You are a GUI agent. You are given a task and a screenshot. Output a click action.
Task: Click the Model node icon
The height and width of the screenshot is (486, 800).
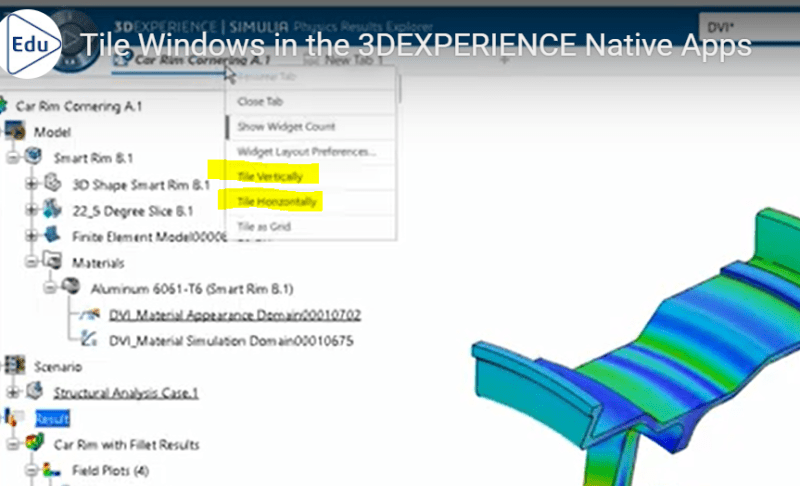[x=15, y=131]
